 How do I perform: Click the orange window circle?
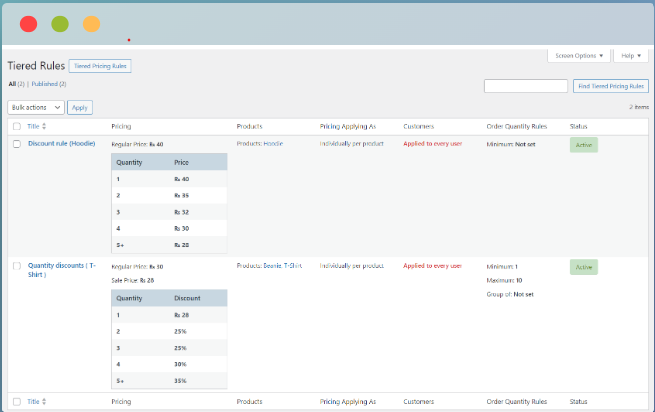click(x=91, y=24)
